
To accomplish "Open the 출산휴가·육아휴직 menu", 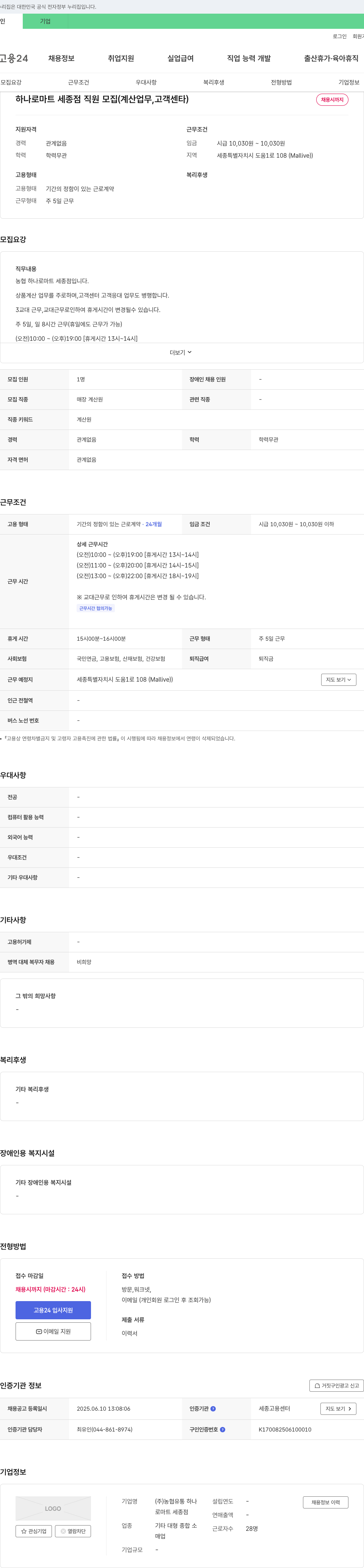I will tap(331, 58).
